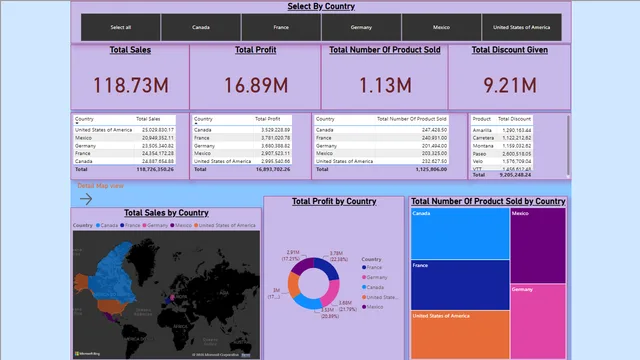The image size is (640, 360).
Task: Sort by Total Profit column header
Action: click(x=267, y=119)
